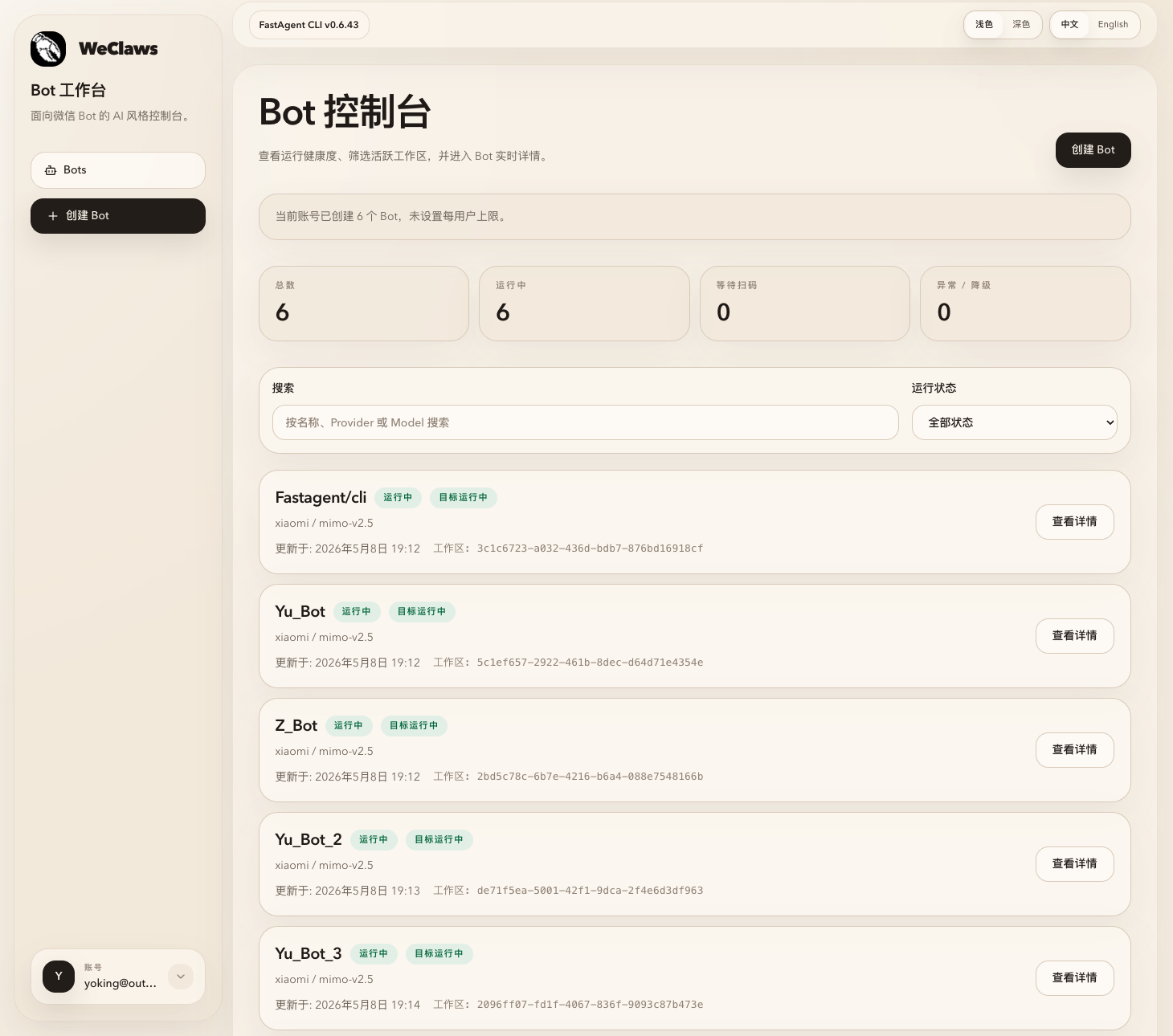
Task: Click the 运行中 6 stat card
Action: click(584, 304)
